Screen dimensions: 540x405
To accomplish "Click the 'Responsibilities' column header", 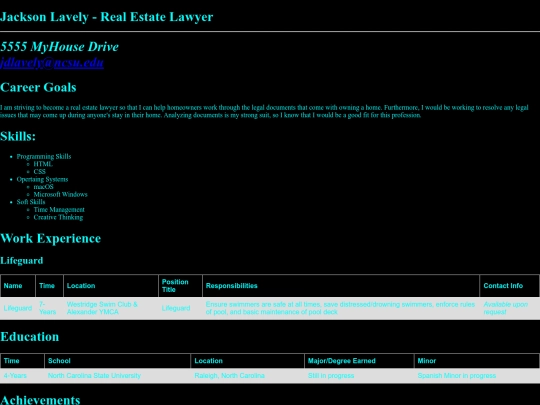I will pyautogui.click(x=341, y=285).
